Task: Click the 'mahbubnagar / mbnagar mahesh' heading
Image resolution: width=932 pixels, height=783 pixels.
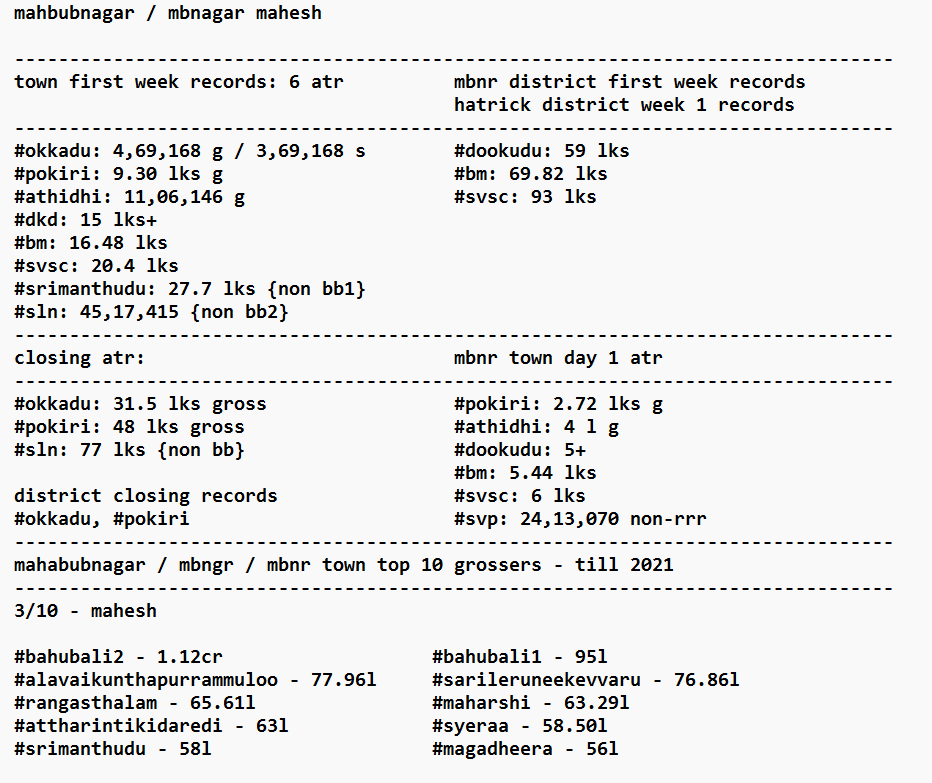Action: [168, 13]
